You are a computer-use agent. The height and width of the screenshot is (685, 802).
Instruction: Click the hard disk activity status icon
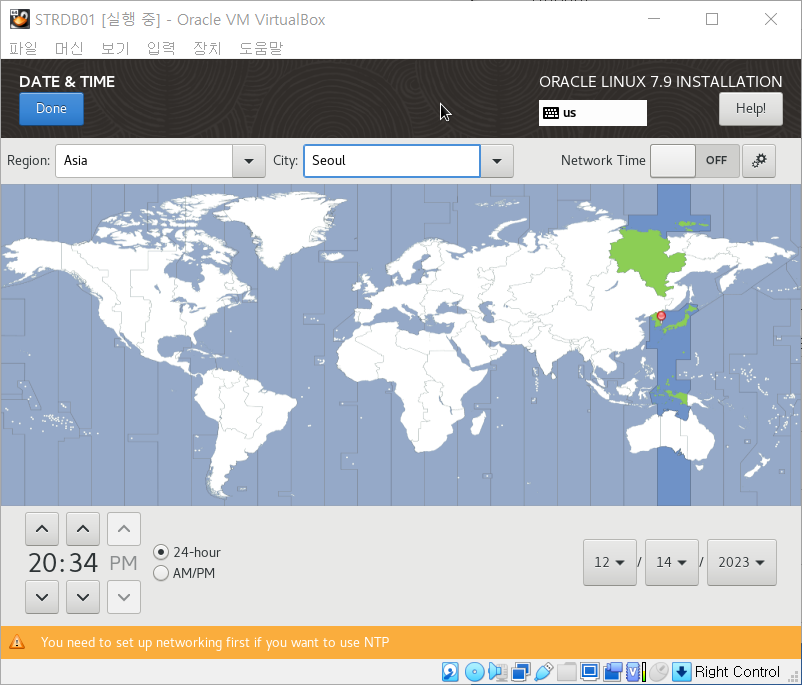(450, 672)
